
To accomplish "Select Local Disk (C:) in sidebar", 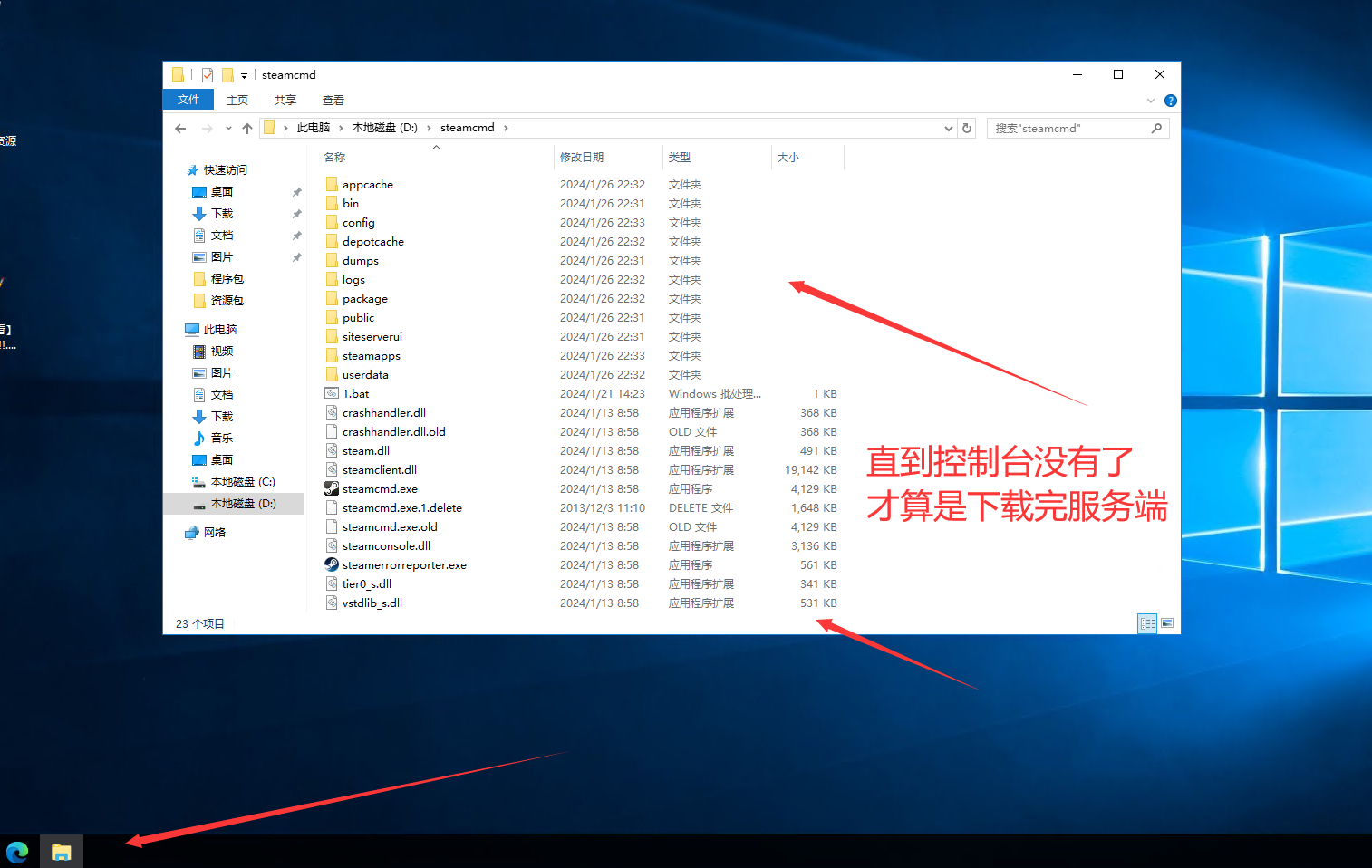I will click(234, 481).
